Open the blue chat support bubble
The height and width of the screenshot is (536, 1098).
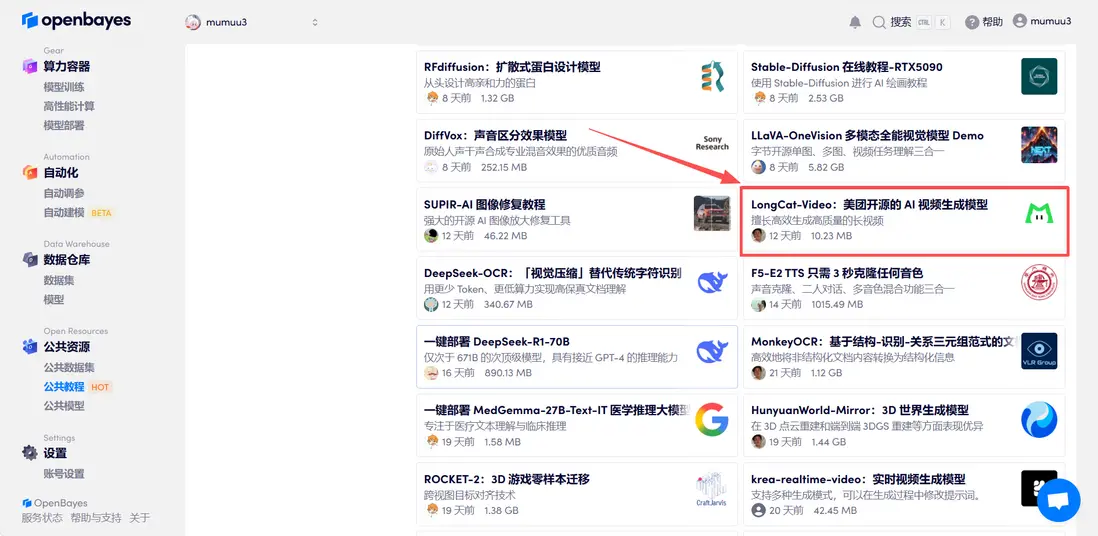pyautogui.click(x=1058, y=500)
